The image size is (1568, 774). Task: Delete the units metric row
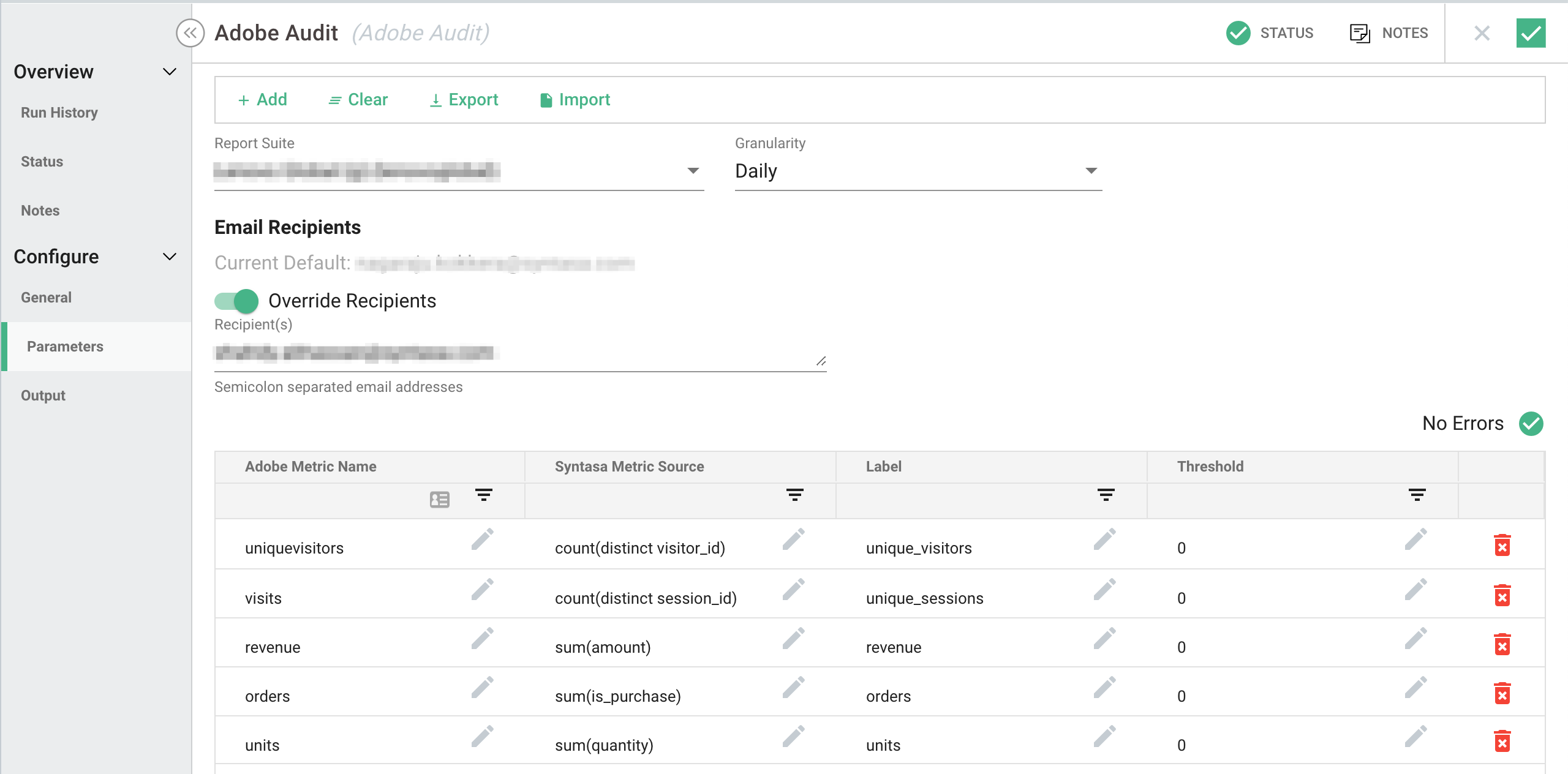click(1502, 742)
